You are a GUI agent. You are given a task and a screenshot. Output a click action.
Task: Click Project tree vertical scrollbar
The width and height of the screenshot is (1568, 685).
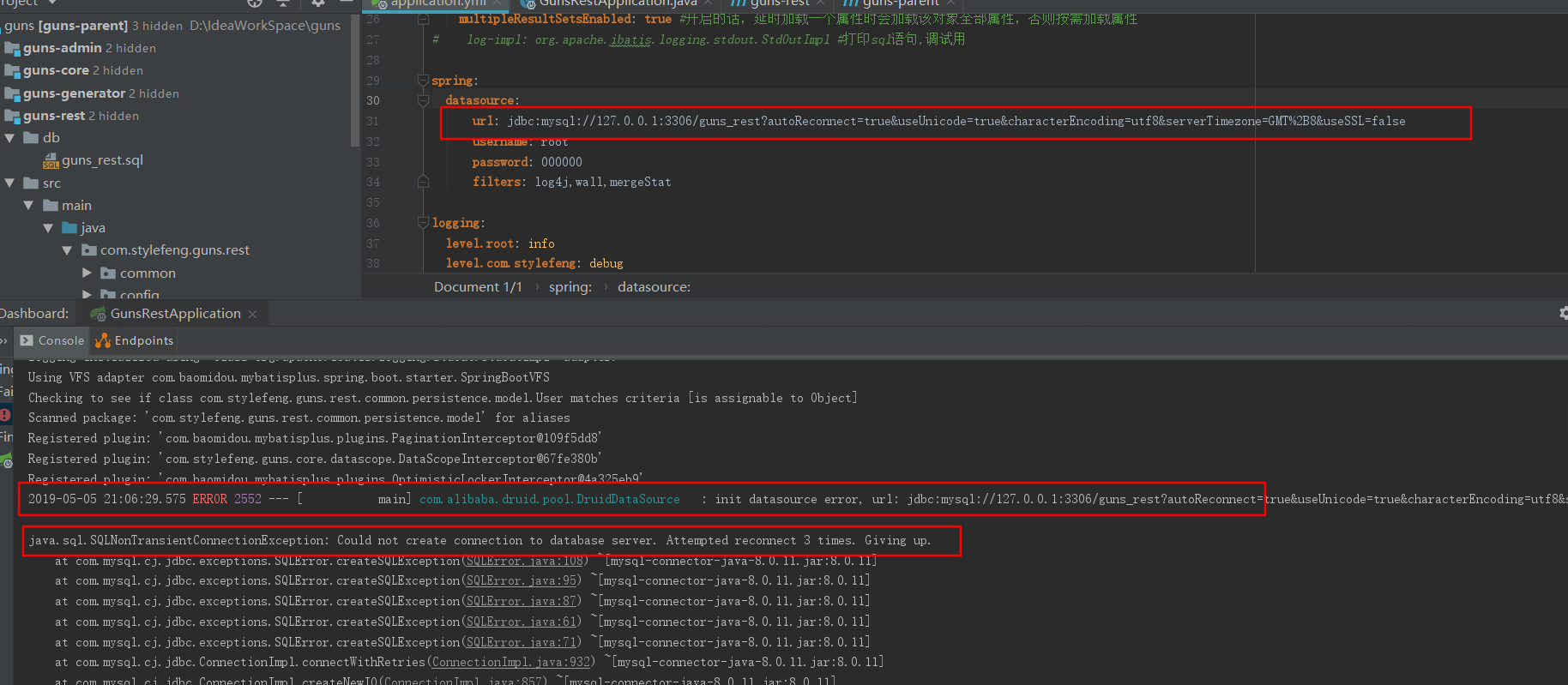coord(355,81)
